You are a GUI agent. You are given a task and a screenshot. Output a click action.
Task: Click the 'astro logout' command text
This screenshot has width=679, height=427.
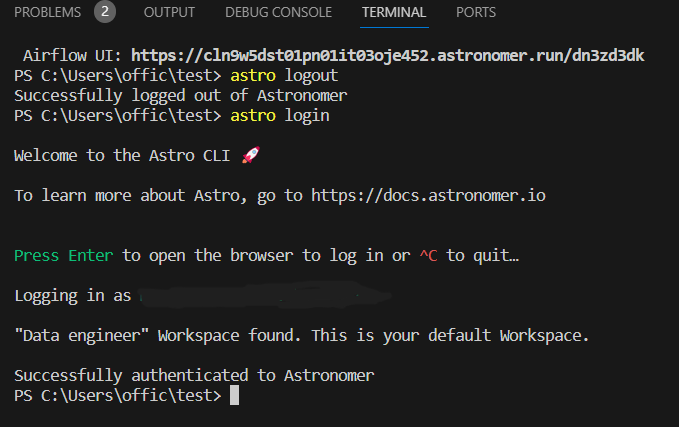coord(284,76)
